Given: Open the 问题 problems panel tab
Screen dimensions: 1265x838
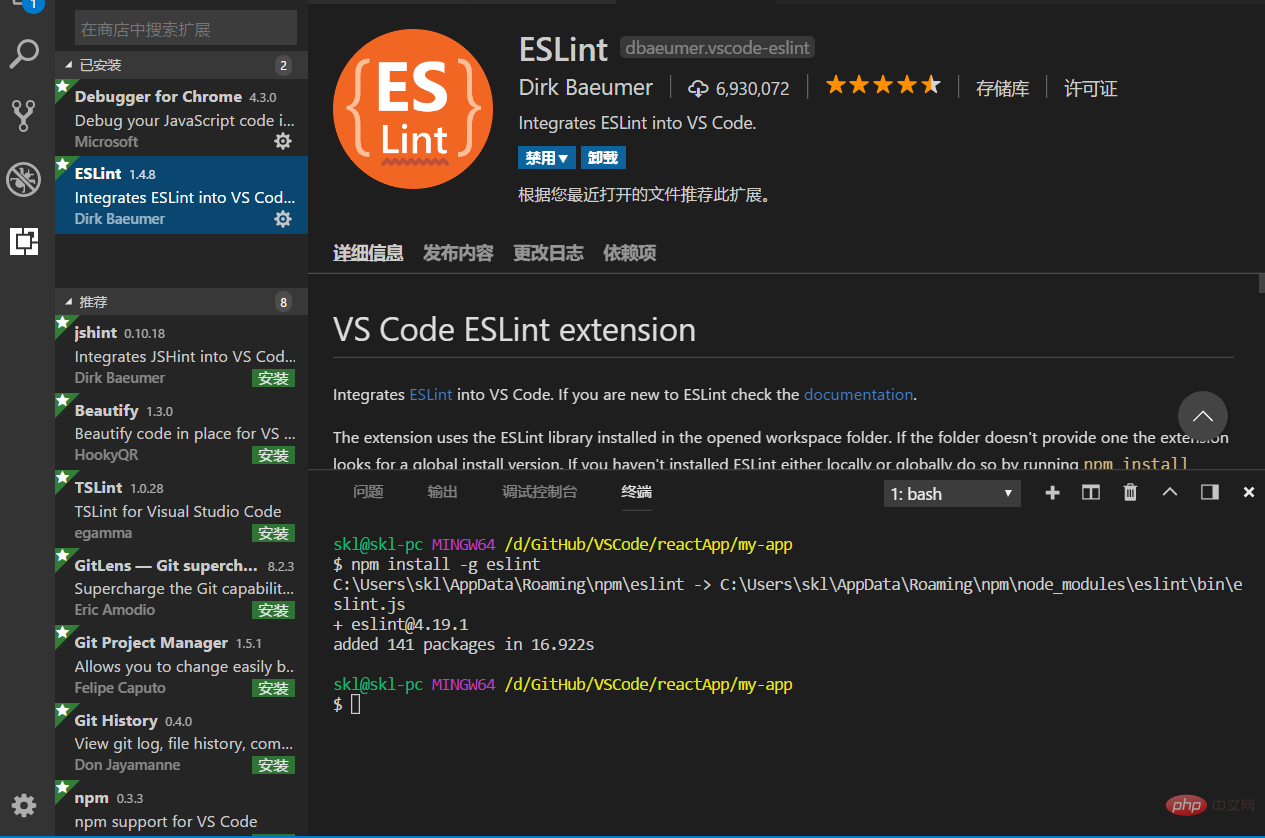Looking at the screenshot, I should [368, 492].
